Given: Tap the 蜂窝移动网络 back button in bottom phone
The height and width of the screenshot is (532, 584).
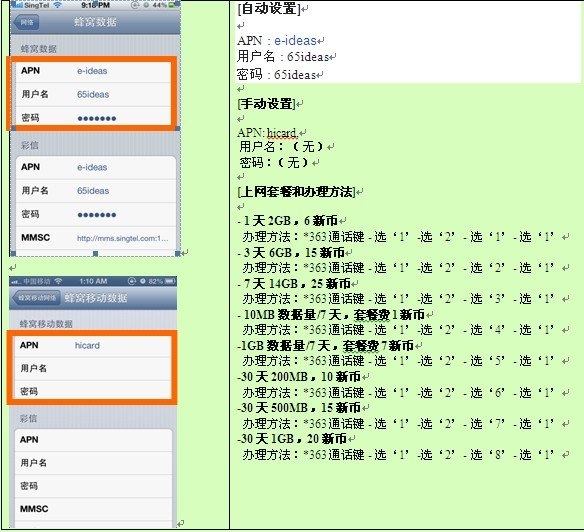Looking at the screenshot, I should [x=36, y=298].
